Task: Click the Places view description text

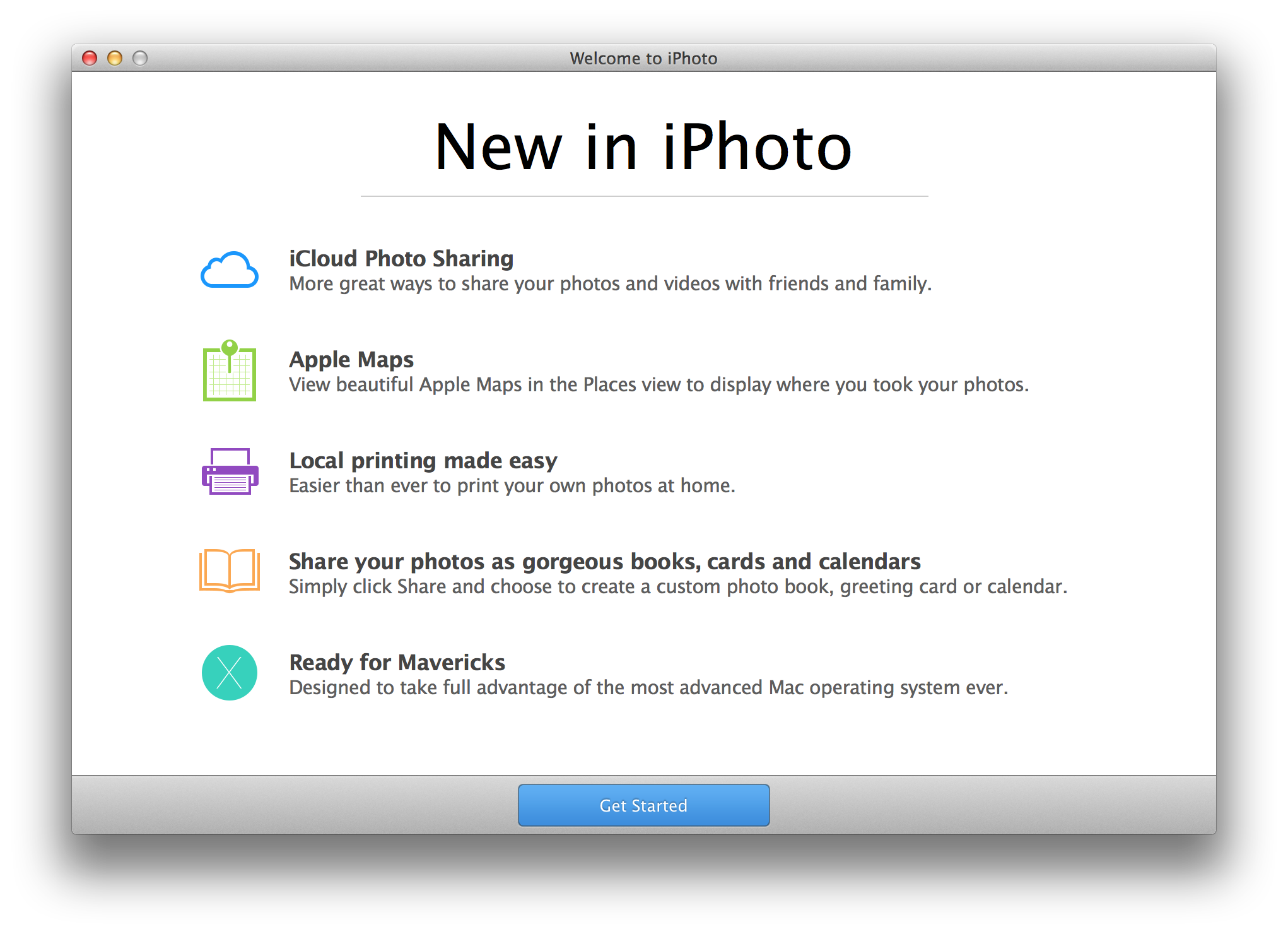Action: point(659,385)
